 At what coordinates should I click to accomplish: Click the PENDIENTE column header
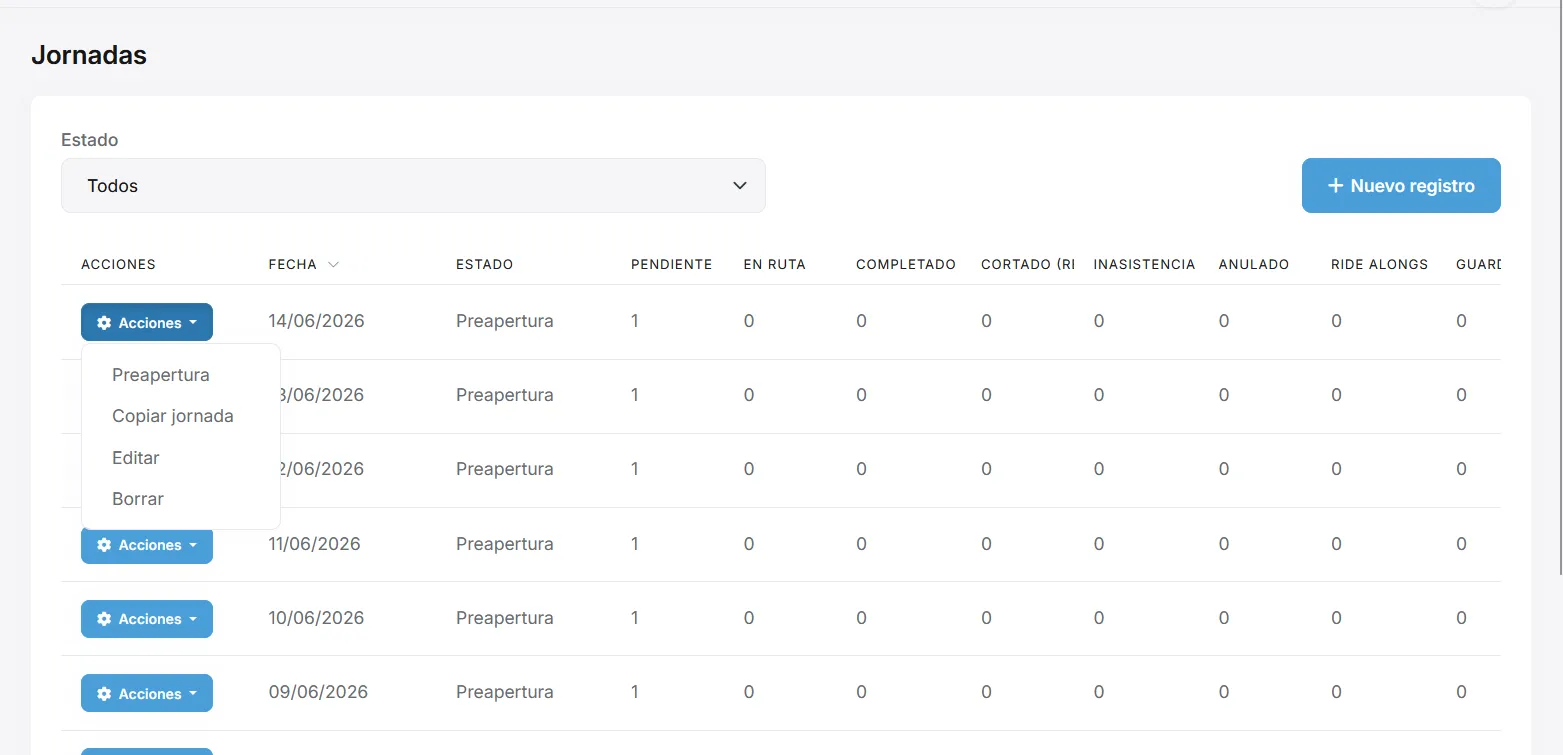pyautogui.click(x=671, y=264)
